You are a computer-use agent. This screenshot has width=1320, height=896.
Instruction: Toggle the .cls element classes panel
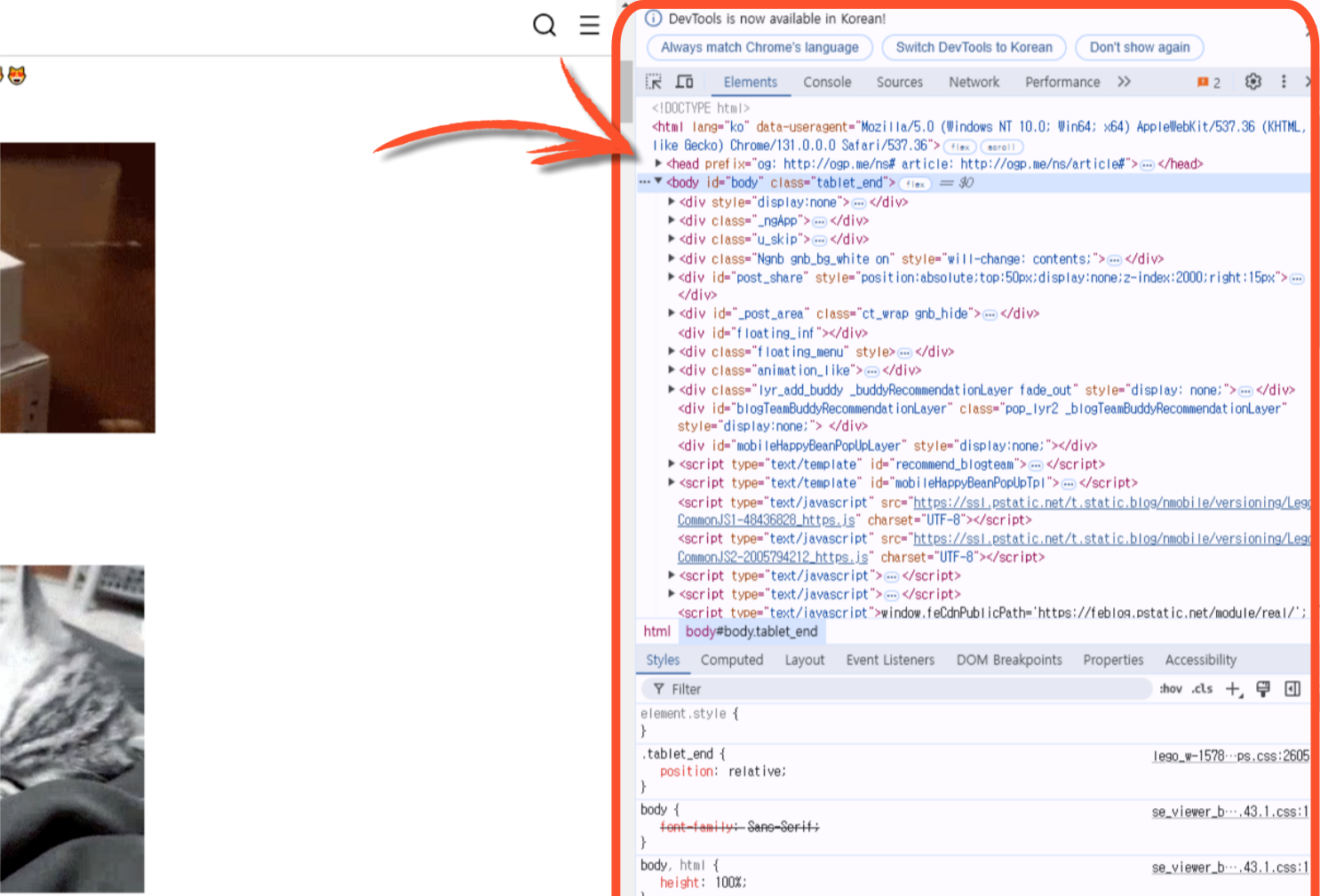point(1202,689)
